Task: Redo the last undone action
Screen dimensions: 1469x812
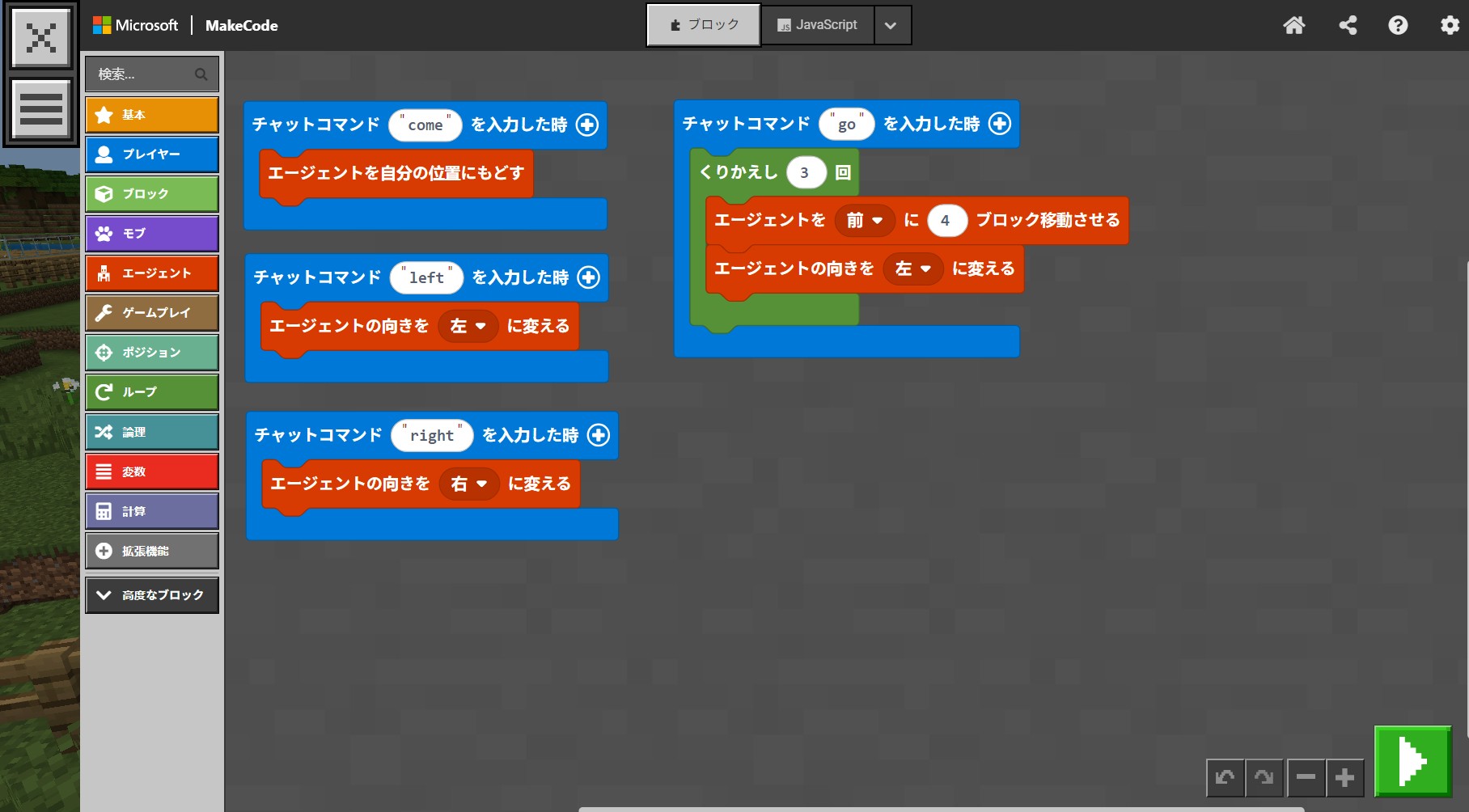Action: tap(1264, 778)
